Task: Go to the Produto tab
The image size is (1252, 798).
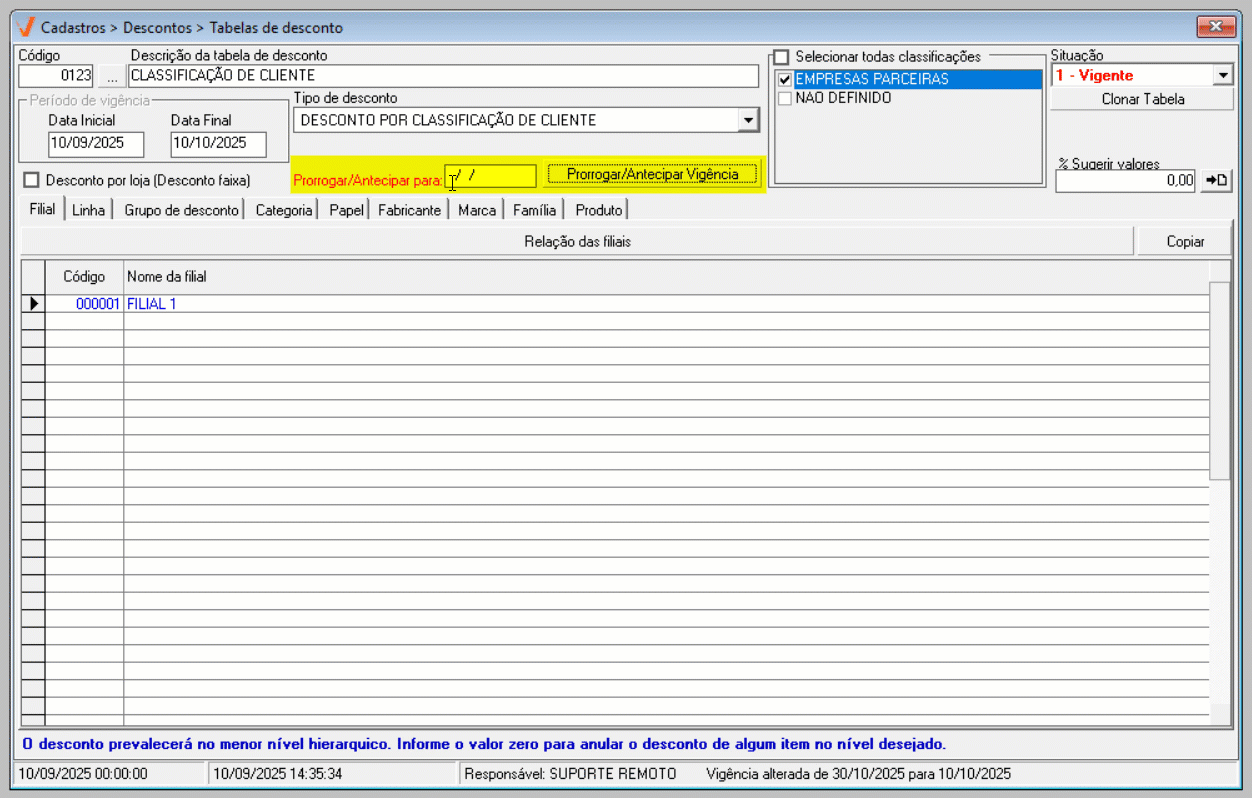Action: coord(598,210)
